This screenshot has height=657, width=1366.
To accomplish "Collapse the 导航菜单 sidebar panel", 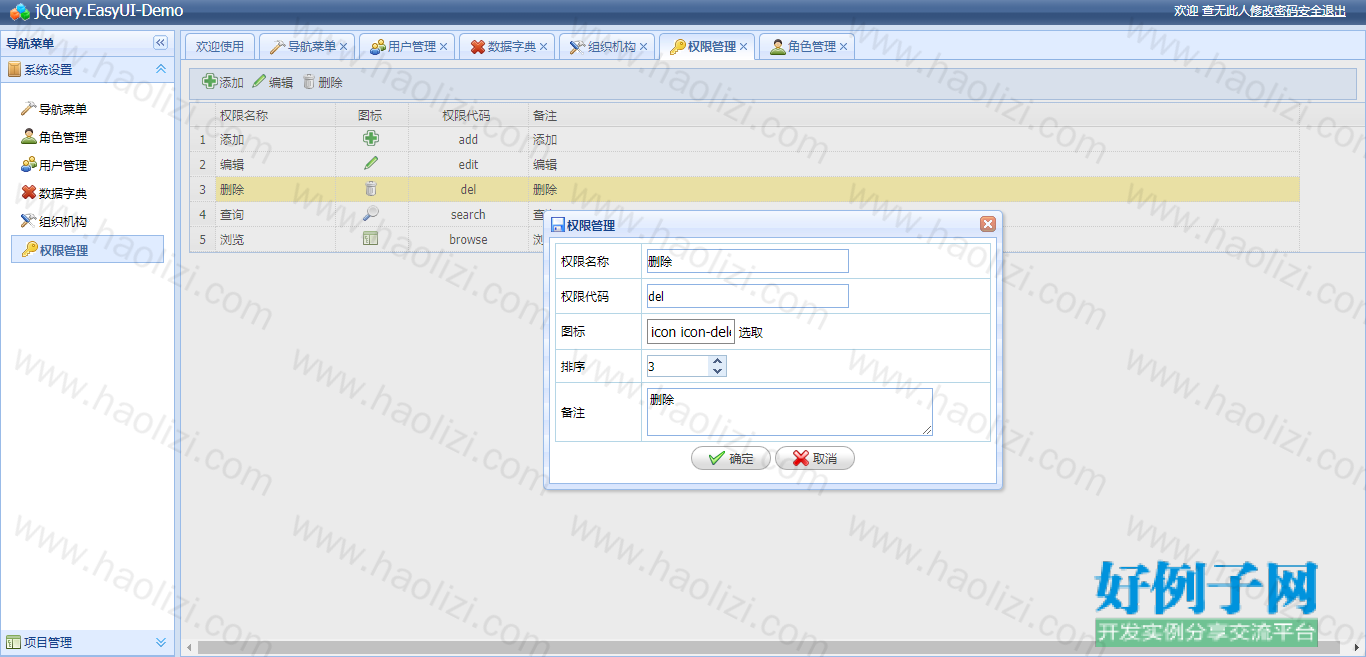I will pyautogui.click(x=160, y=43).
